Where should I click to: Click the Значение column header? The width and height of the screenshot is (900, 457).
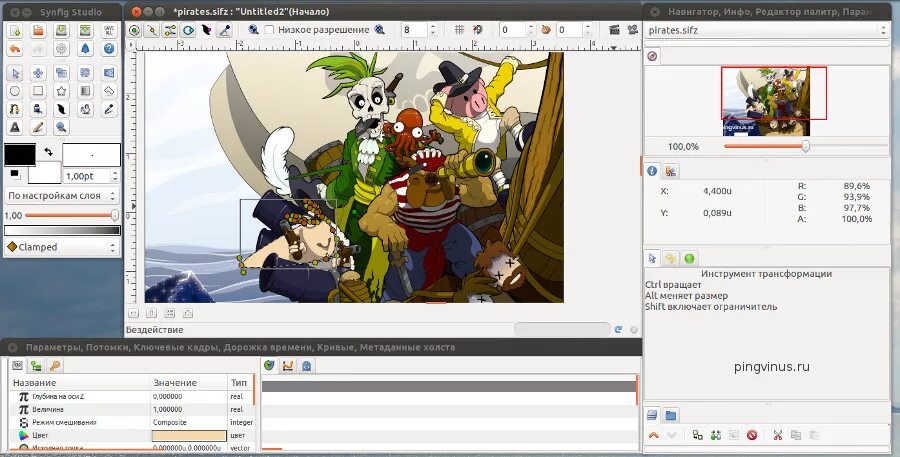[189, 382]
